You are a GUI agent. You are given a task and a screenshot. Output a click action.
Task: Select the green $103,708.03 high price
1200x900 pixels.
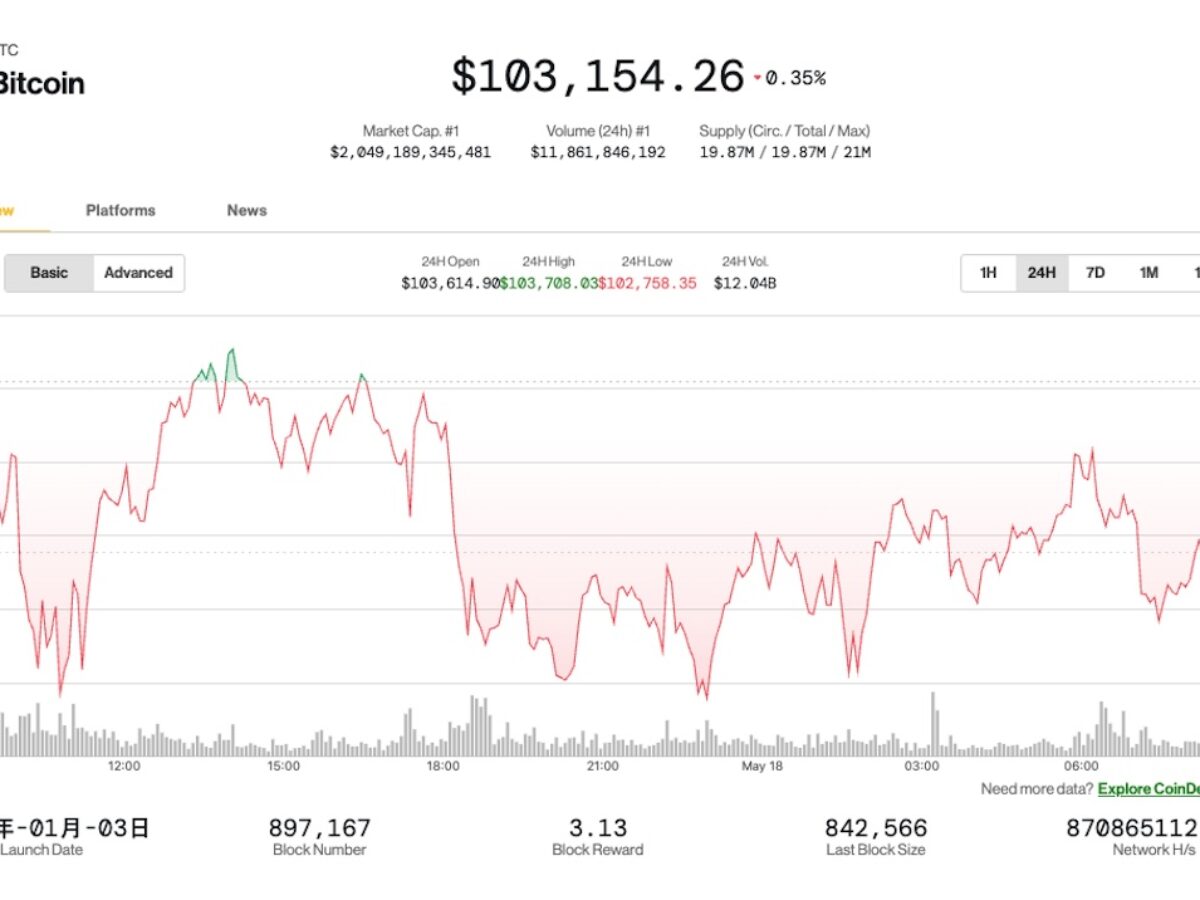tap(549, 284)
